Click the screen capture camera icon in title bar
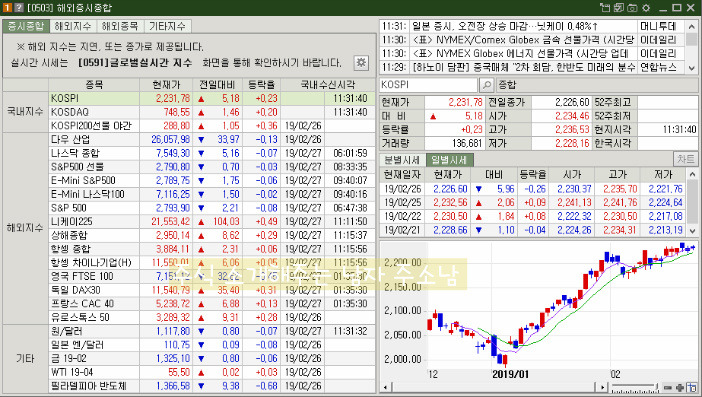This screenshot has height=397, width=702. coord(632,7)
